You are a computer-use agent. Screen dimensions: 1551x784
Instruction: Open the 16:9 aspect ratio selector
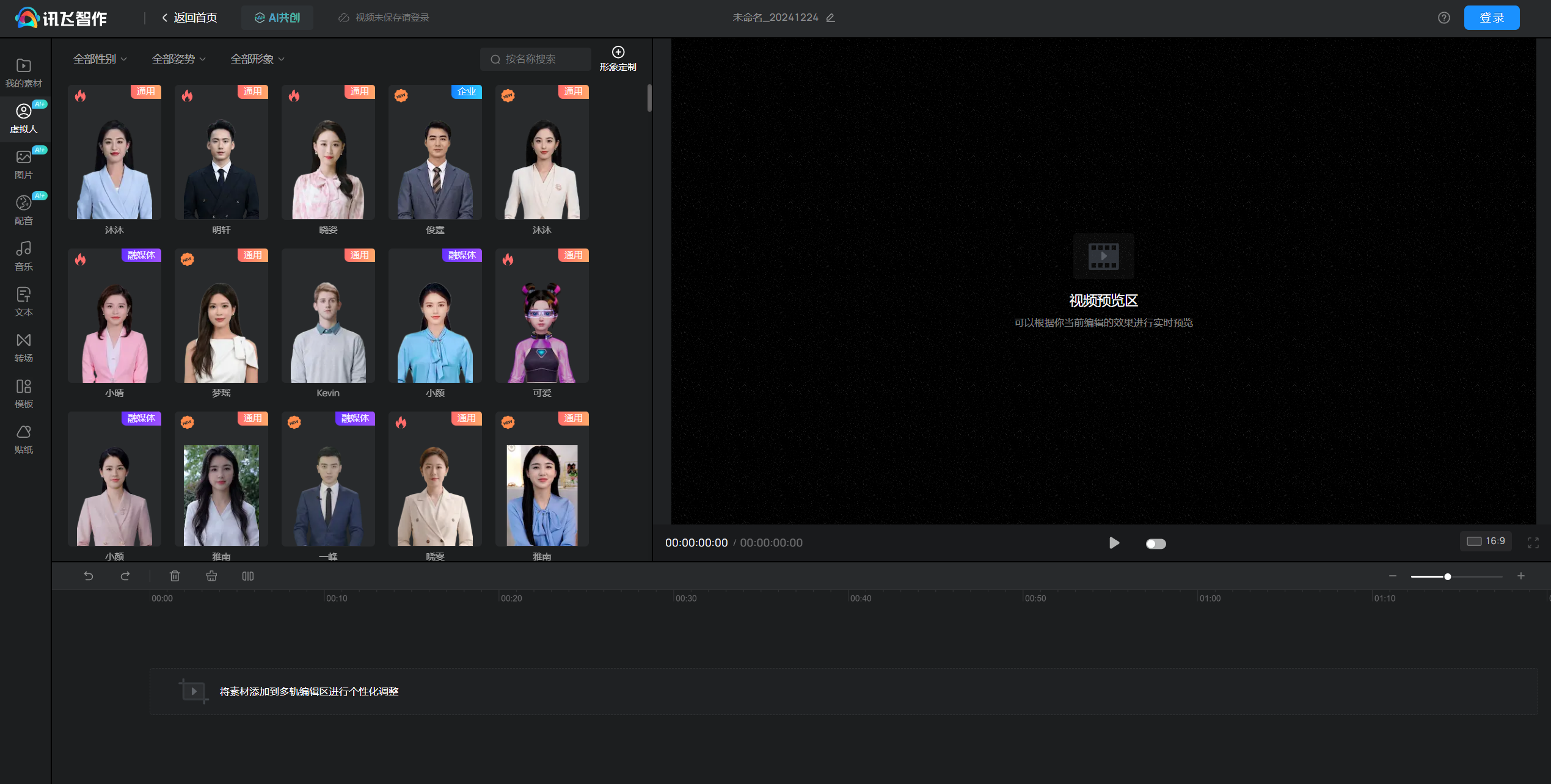1486,541
